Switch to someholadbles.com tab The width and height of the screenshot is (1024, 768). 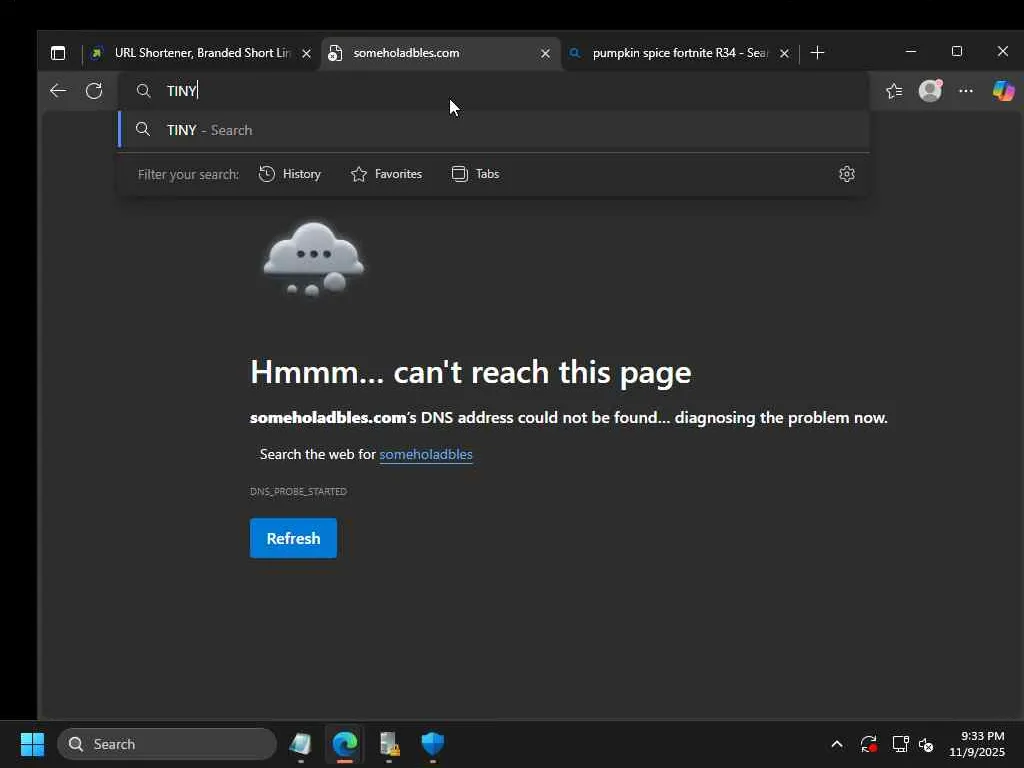[441, 53]
